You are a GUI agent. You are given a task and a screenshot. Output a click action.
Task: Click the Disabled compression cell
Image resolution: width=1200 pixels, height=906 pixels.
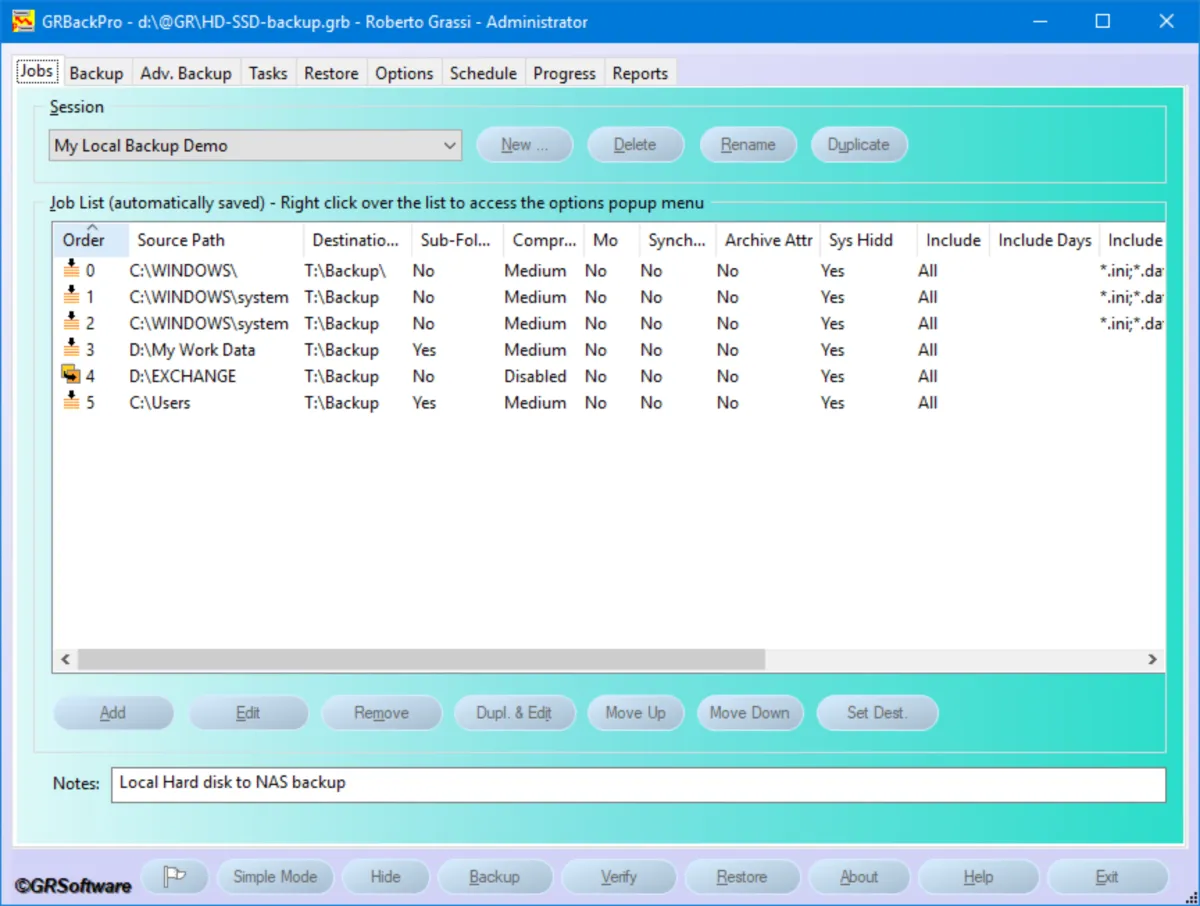(x=535, y=376)
